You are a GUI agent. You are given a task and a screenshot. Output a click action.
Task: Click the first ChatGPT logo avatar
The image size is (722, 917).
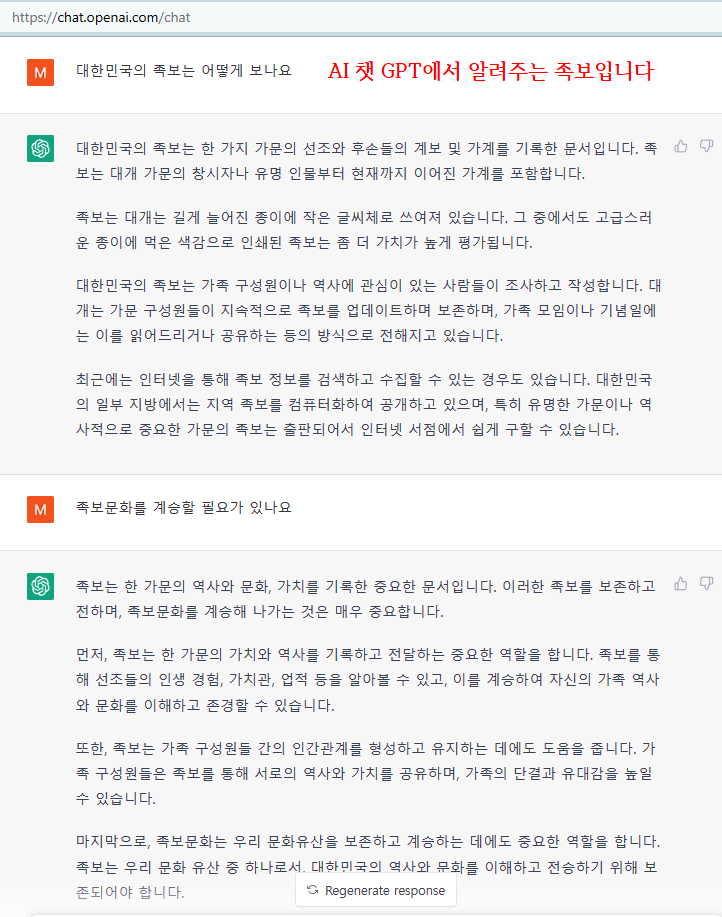(x=40, y=148)
